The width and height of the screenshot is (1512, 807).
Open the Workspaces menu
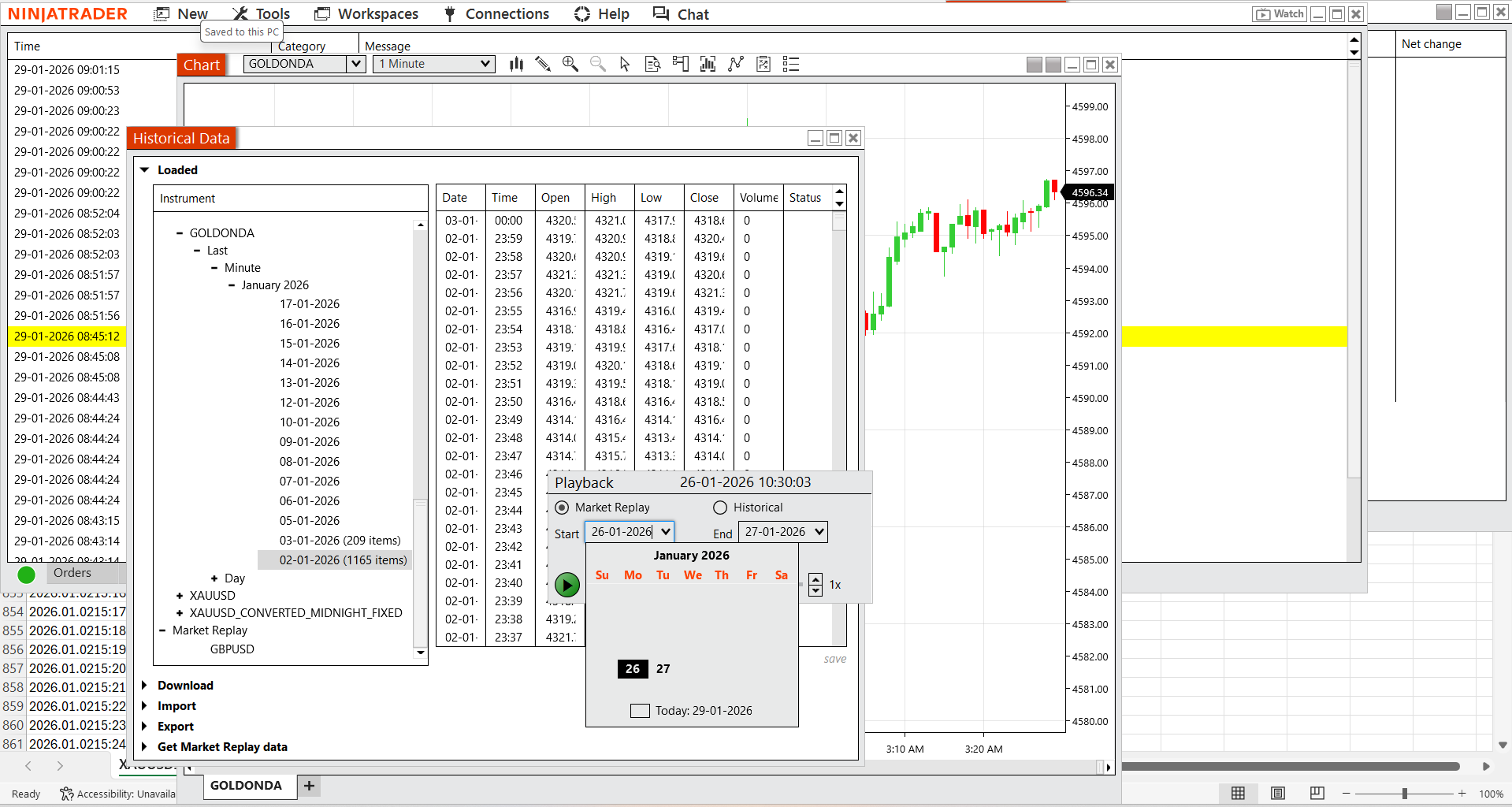366,14
